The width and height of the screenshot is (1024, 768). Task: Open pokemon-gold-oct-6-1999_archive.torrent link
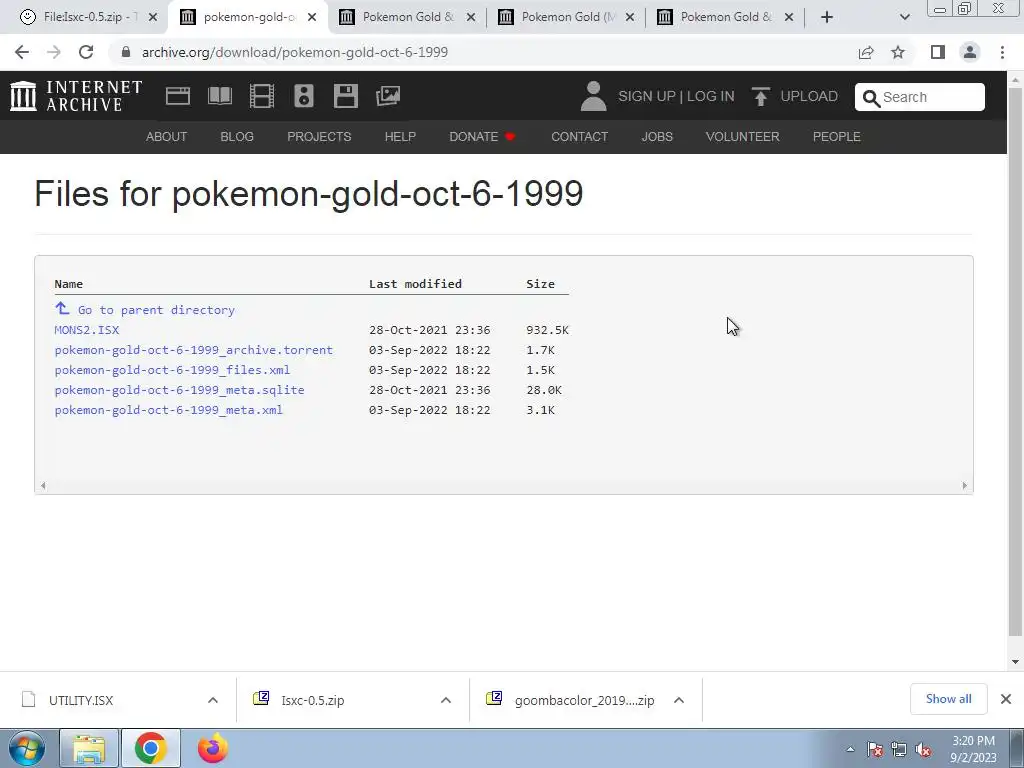pos(194,350)
